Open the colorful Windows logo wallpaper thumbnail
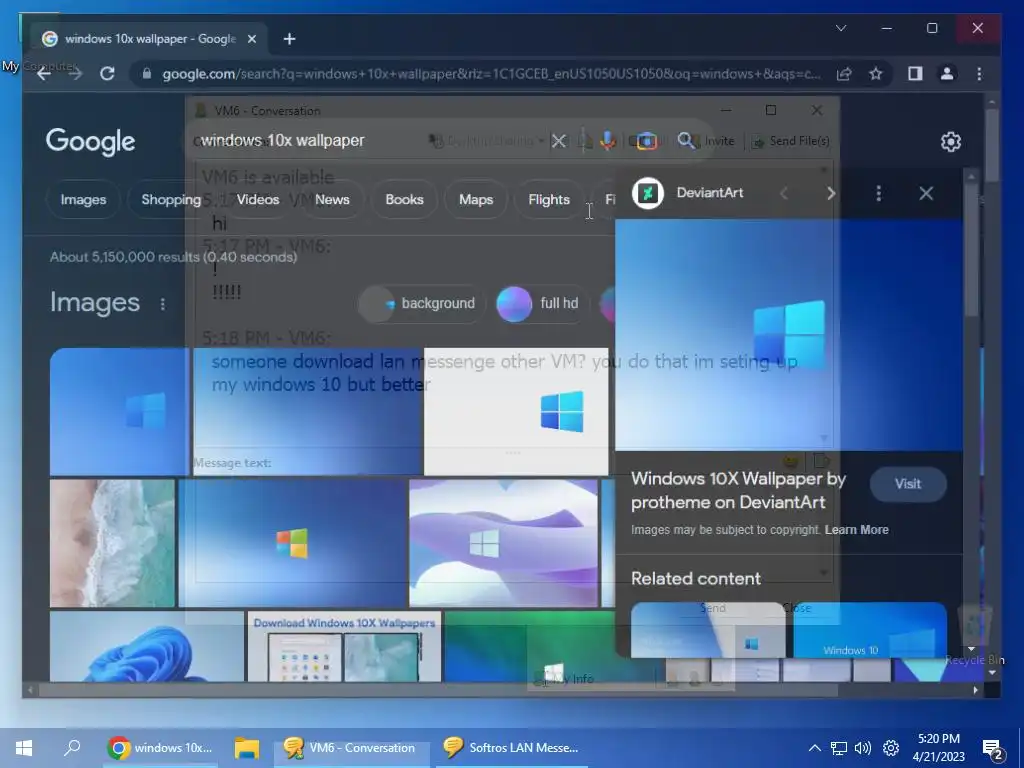Screen dimensions: 1024x768 click(293, 543)
